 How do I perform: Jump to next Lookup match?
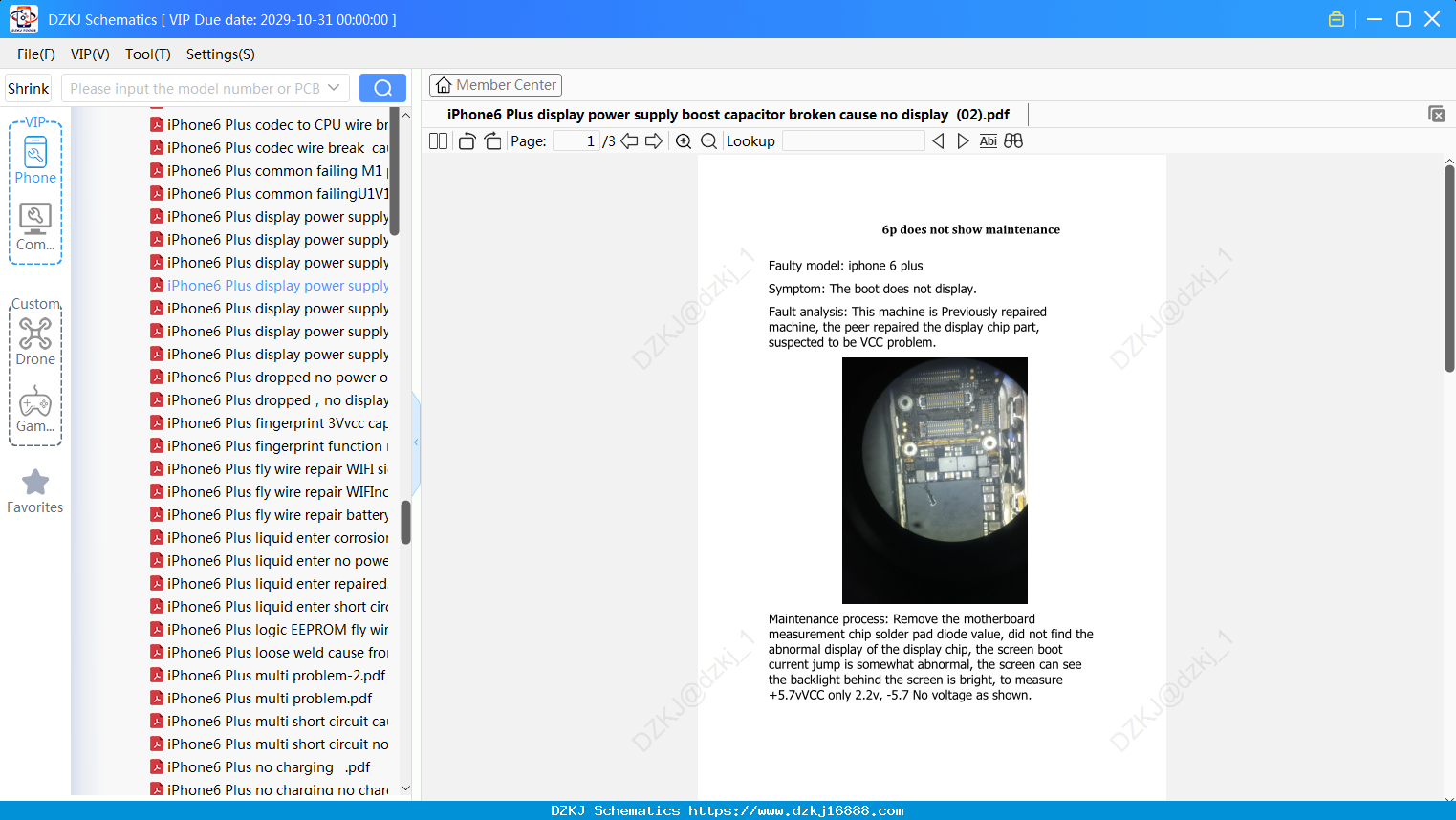pyautogui.click(x=963, y=141)
